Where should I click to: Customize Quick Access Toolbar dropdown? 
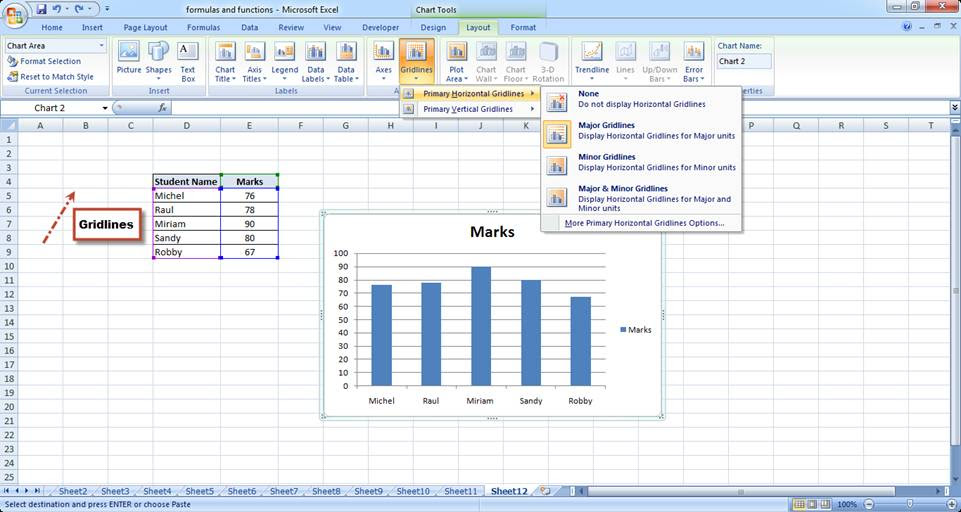tap(107, 9)
